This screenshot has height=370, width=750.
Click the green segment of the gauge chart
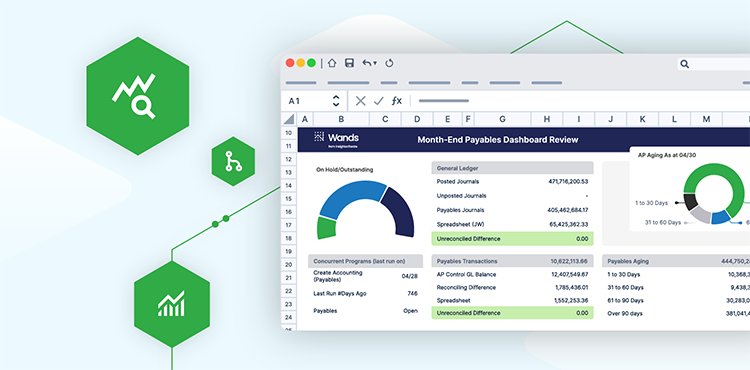point(327,227)
